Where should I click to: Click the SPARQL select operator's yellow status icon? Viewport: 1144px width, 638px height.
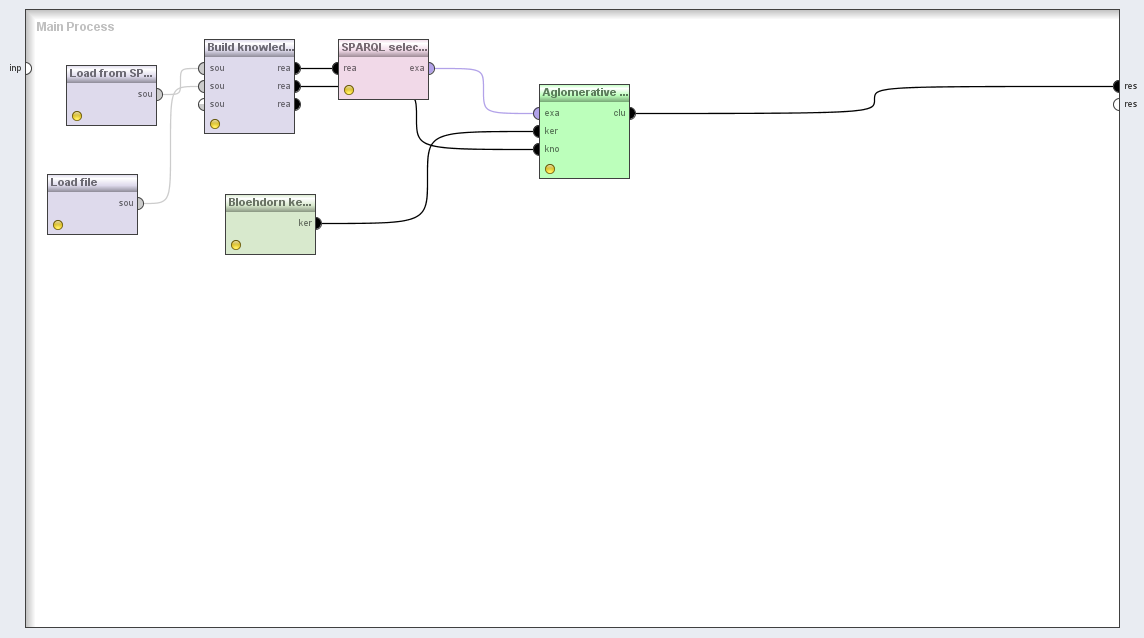349,90
